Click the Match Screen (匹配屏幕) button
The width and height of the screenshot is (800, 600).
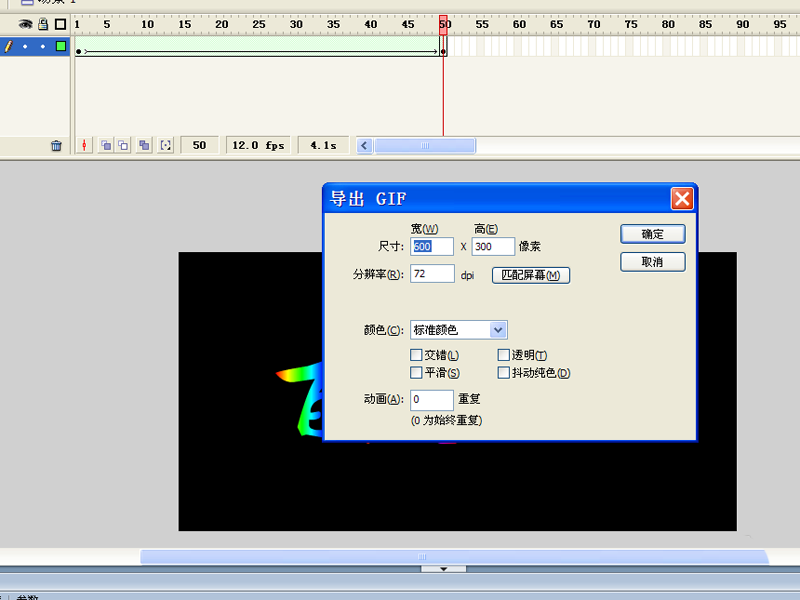(x=531, y=276)
